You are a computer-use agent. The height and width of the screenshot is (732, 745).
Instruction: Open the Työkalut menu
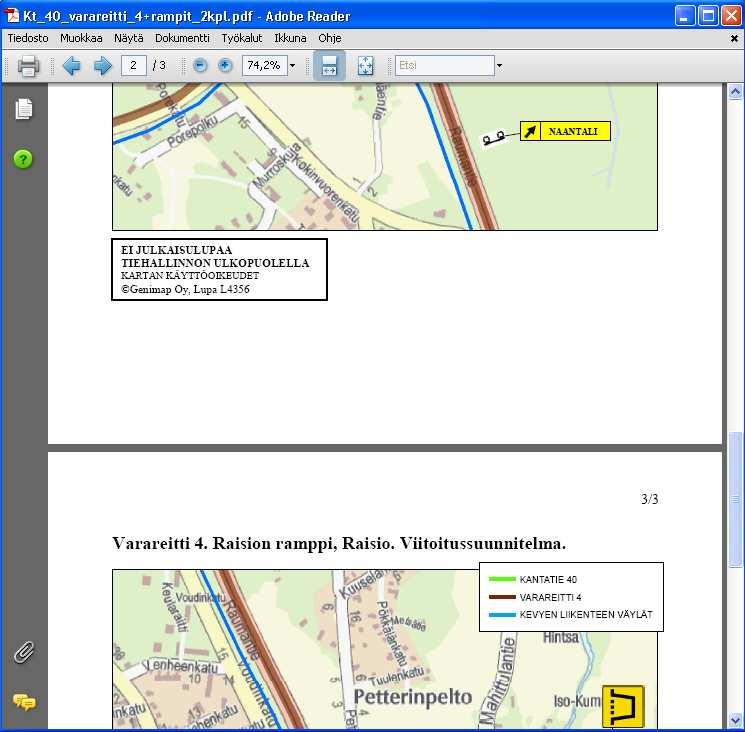tap(242, 38)
